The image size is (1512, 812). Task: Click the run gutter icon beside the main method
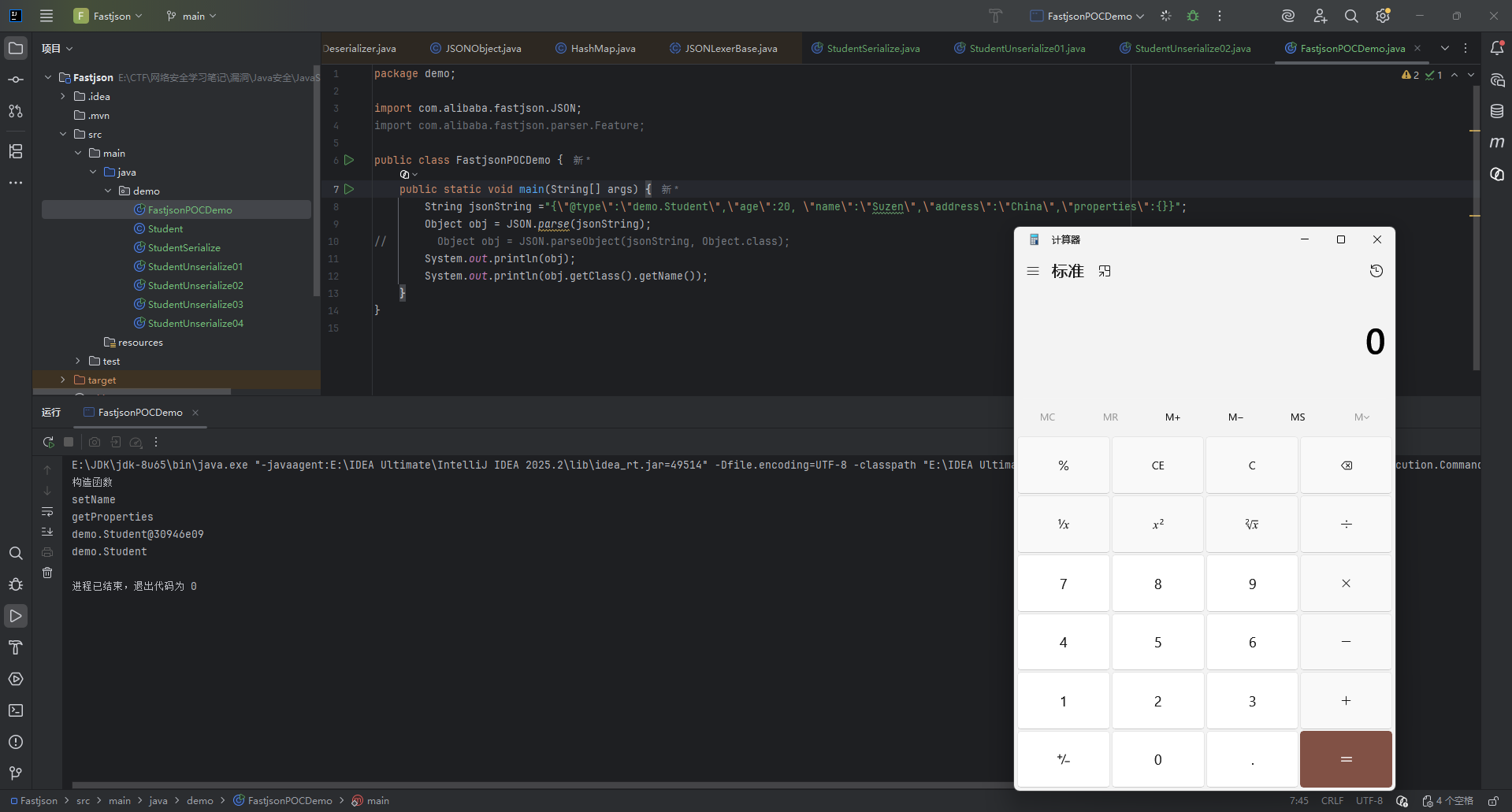click(349, 189)
